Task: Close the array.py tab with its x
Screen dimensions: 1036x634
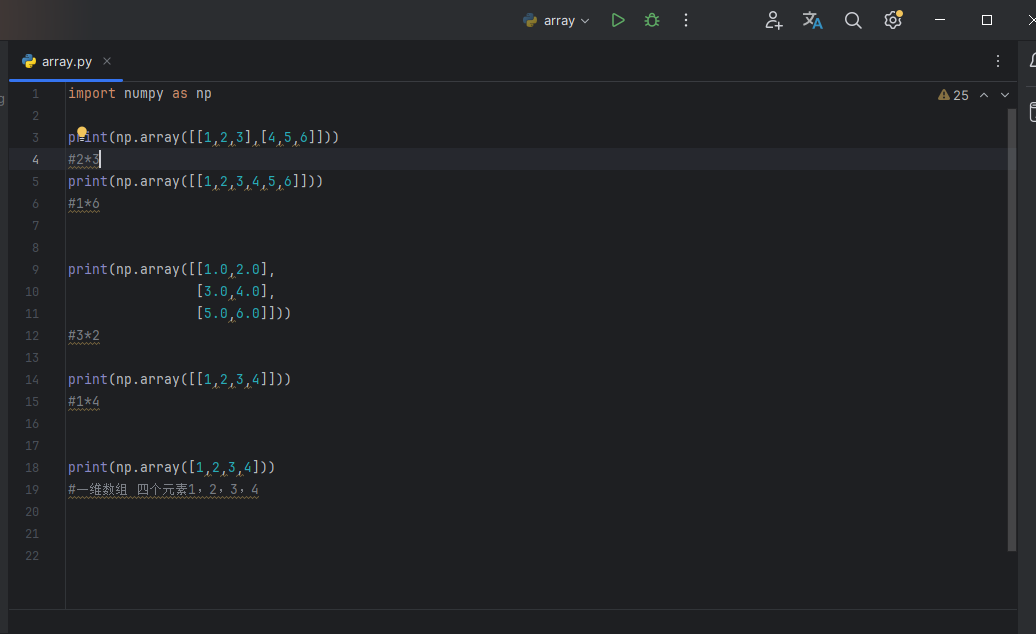Action: pos(106,61)
